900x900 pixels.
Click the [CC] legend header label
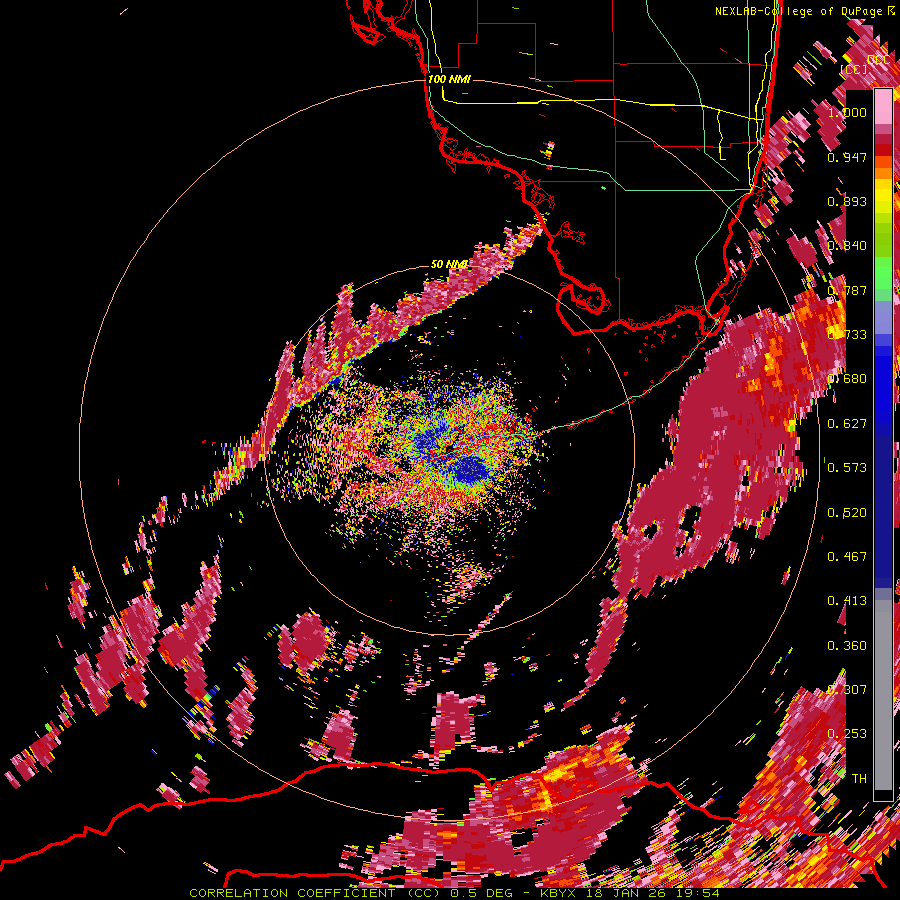point(854,69)
